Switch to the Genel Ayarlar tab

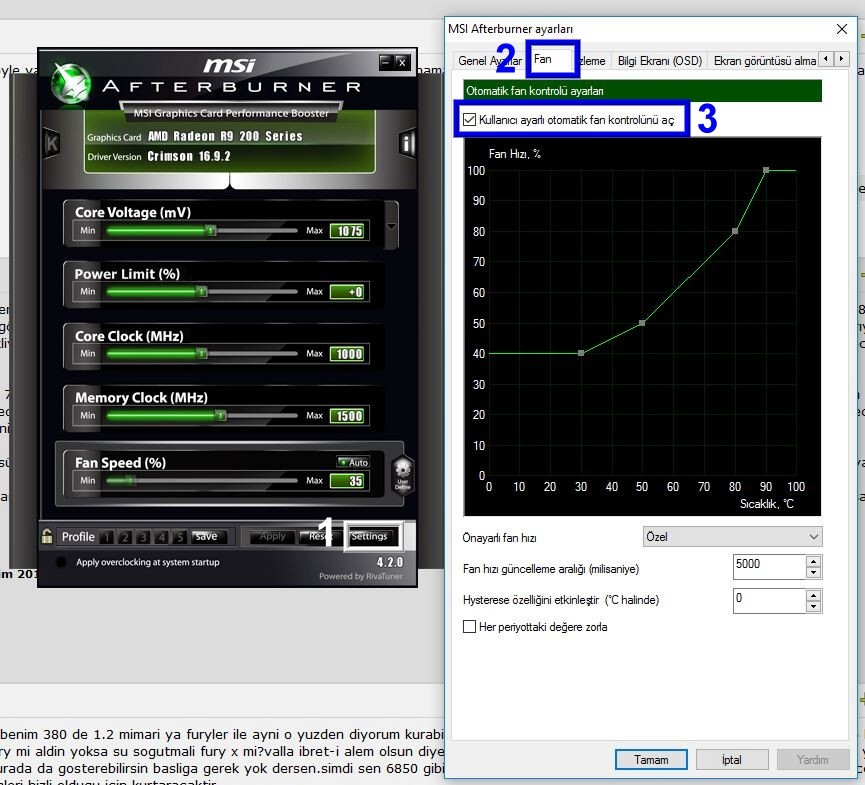click(x=489, y=61)
